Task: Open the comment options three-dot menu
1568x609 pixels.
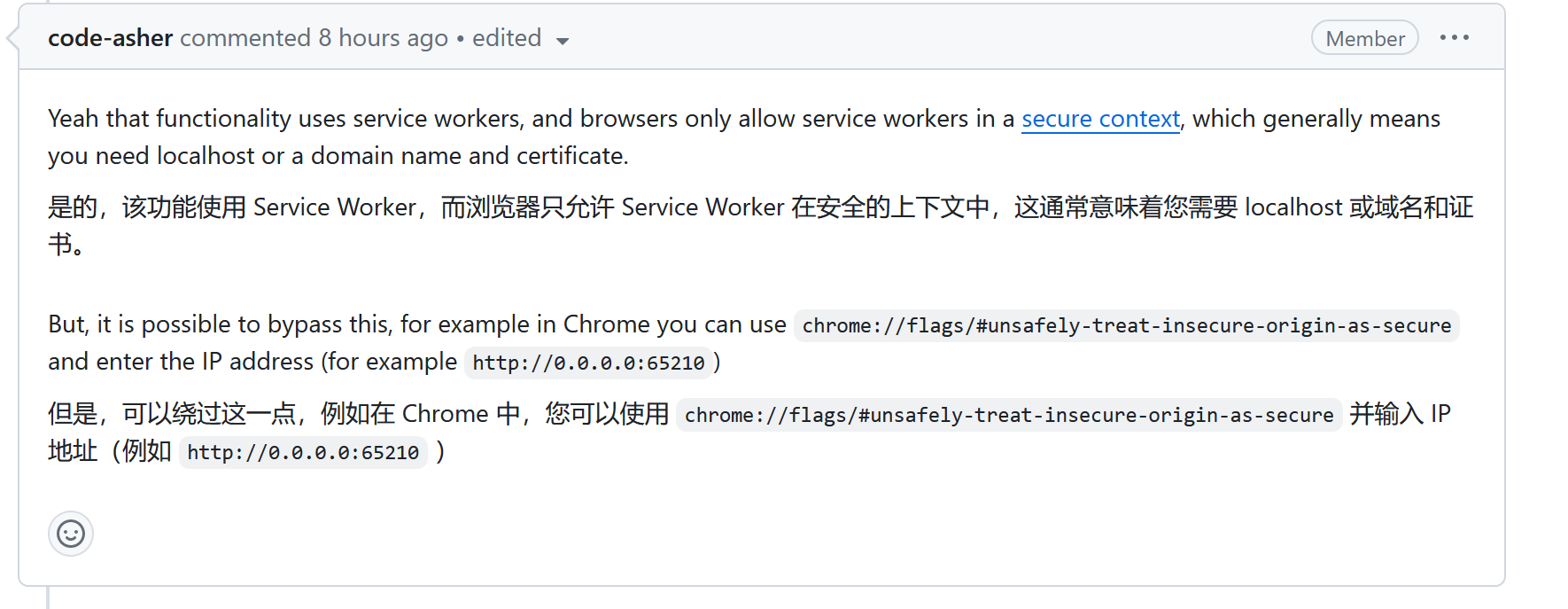Action: [1454, 37]
